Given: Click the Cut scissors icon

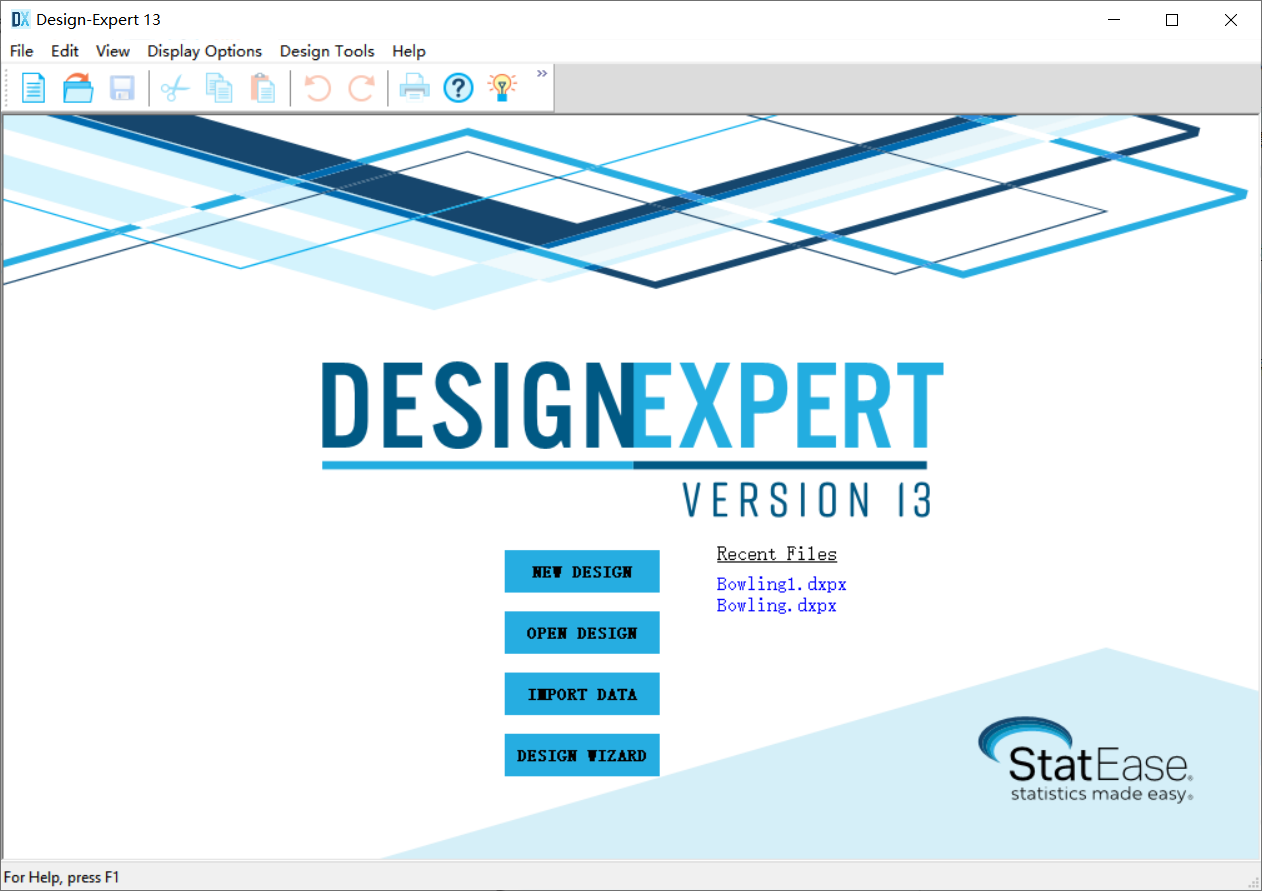Looking at the screenshot, I should (175, 88).
